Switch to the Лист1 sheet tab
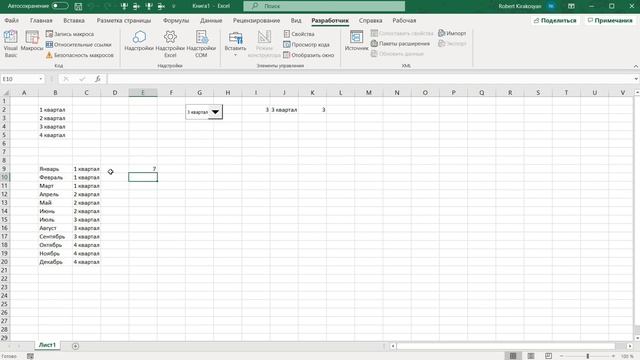This screenshot has width=640, height=360. 47,345
